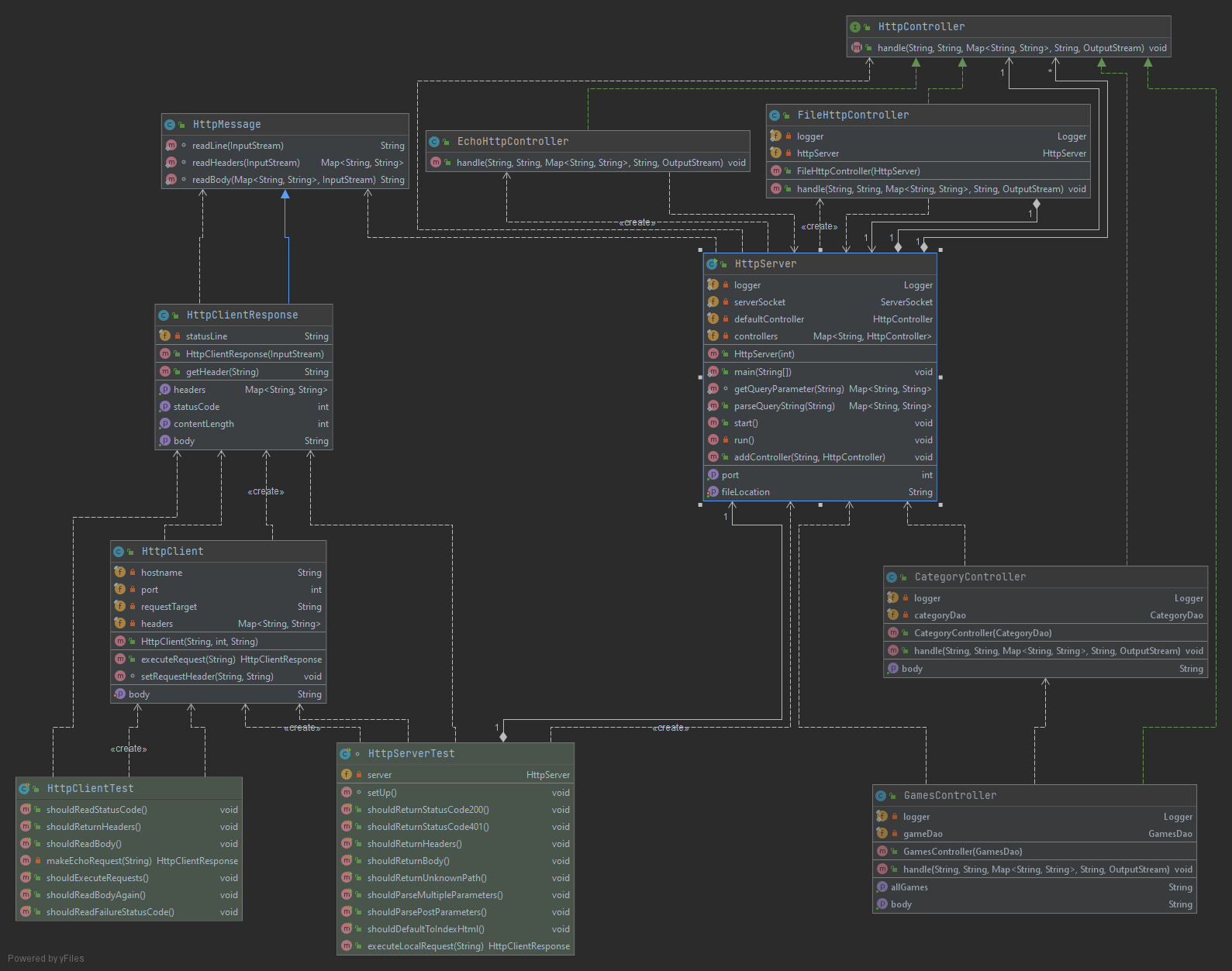1232x971 pixels.
Task: Click shouldDefaultToIndexHtml() test method
Action: (456, 929)
